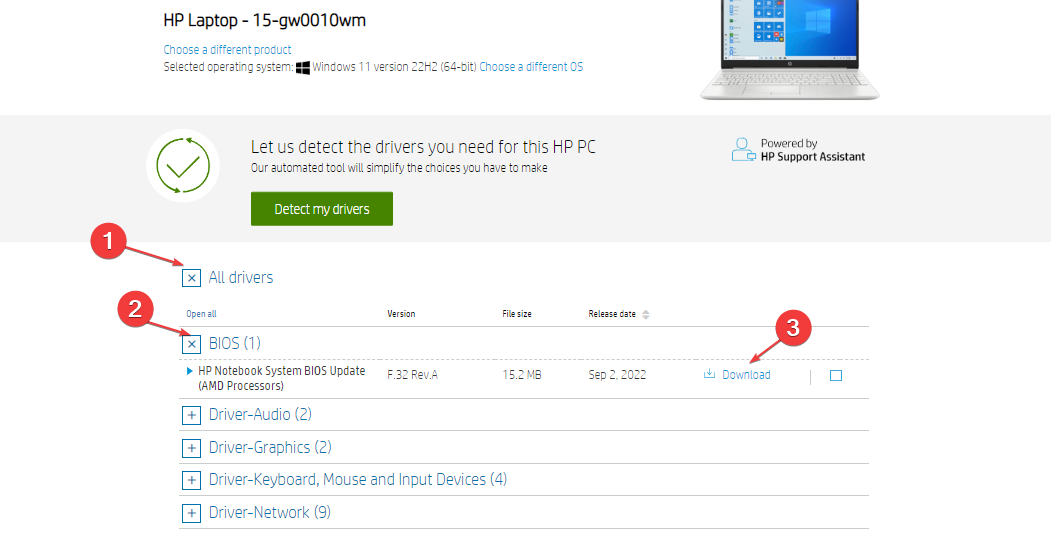Expand HP Notebook System BIOS Update details triangle
The width and height of the screenshot is (1051, 535).
[x=190, y=371]
